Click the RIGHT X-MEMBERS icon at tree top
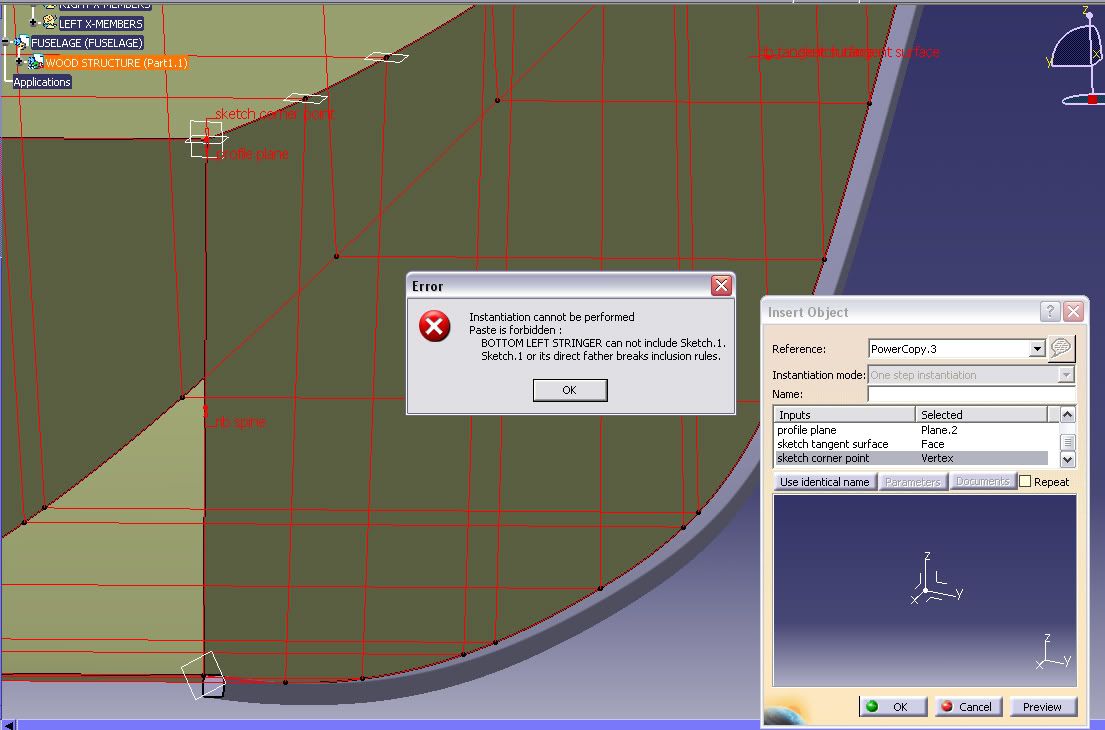This screenshot has width=1105, height=730. click(x=50, y=4)
